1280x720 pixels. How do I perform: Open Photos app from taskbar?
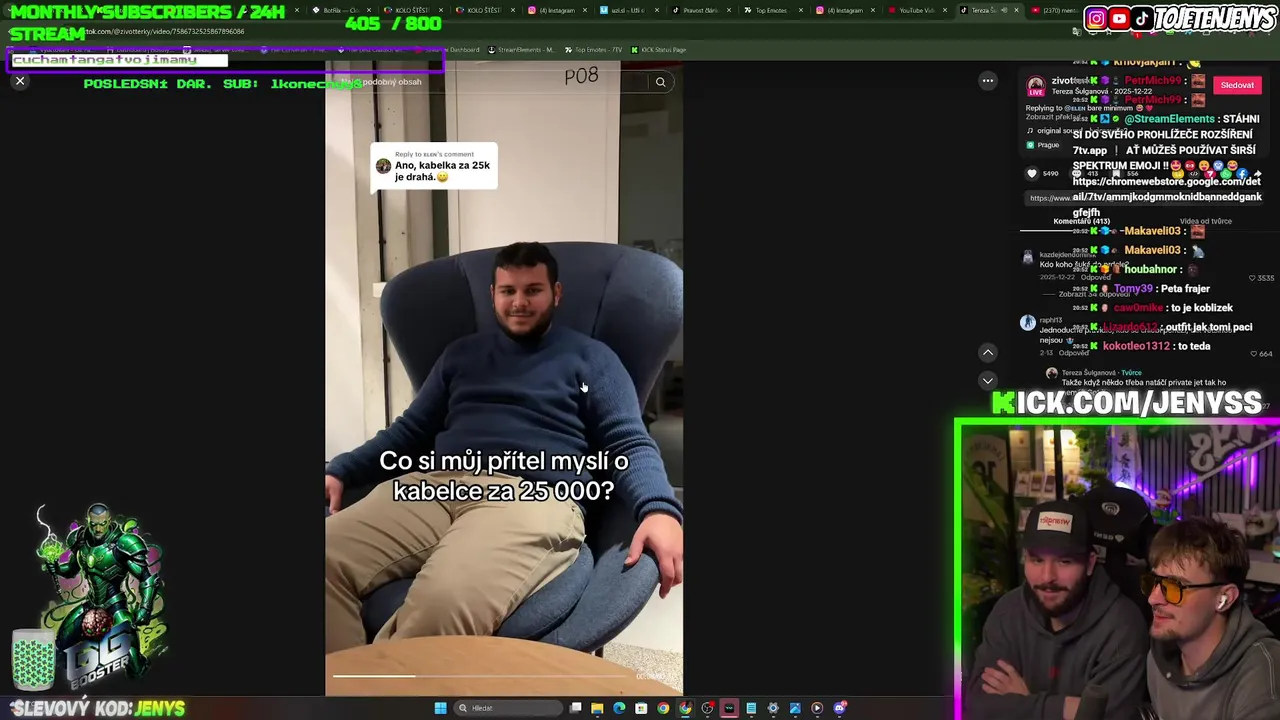tap(795, 708)
